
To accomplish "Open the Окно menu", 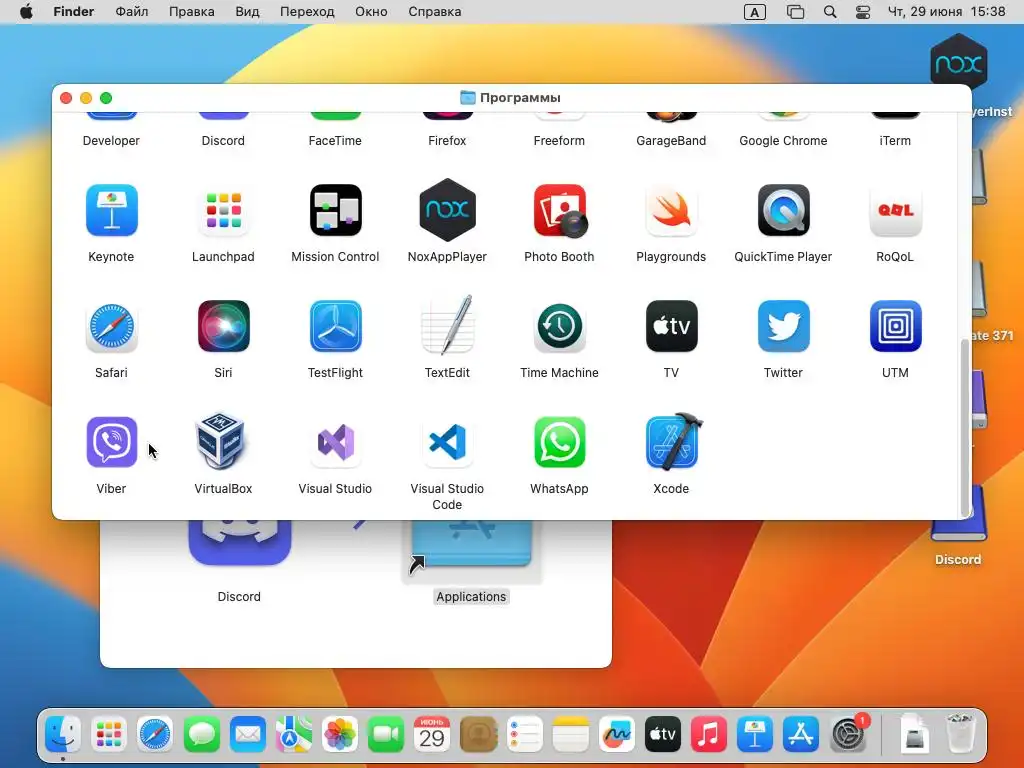I will pos(371,12).
